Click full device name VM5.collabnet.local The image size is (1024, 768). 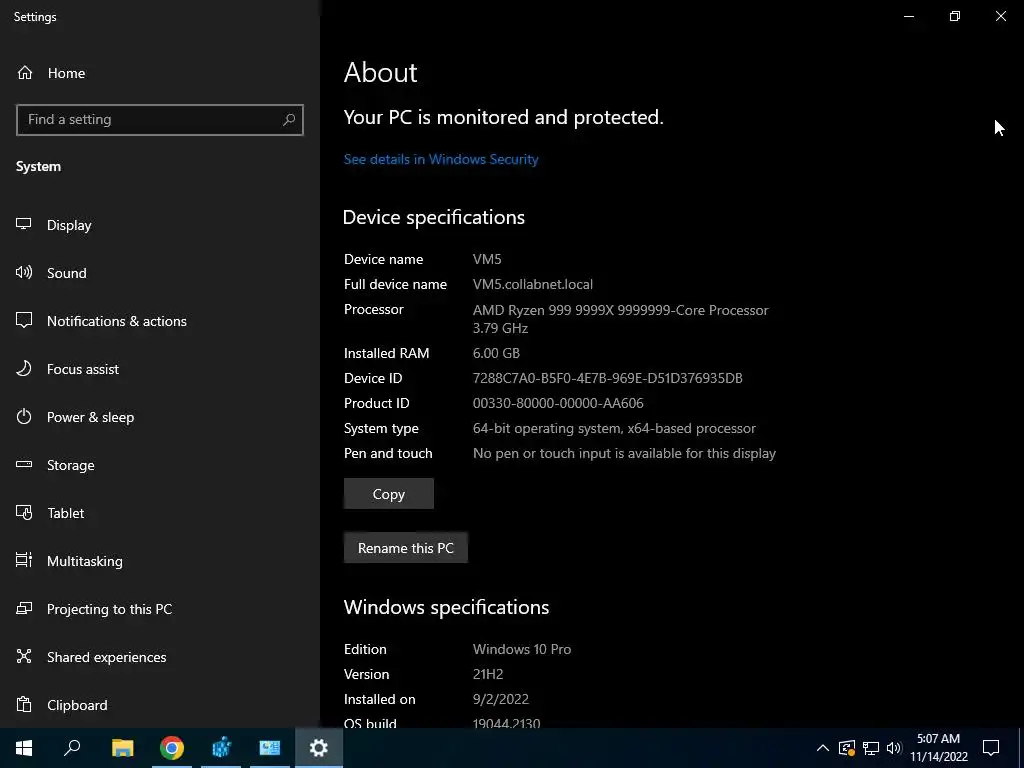point(533,284)
